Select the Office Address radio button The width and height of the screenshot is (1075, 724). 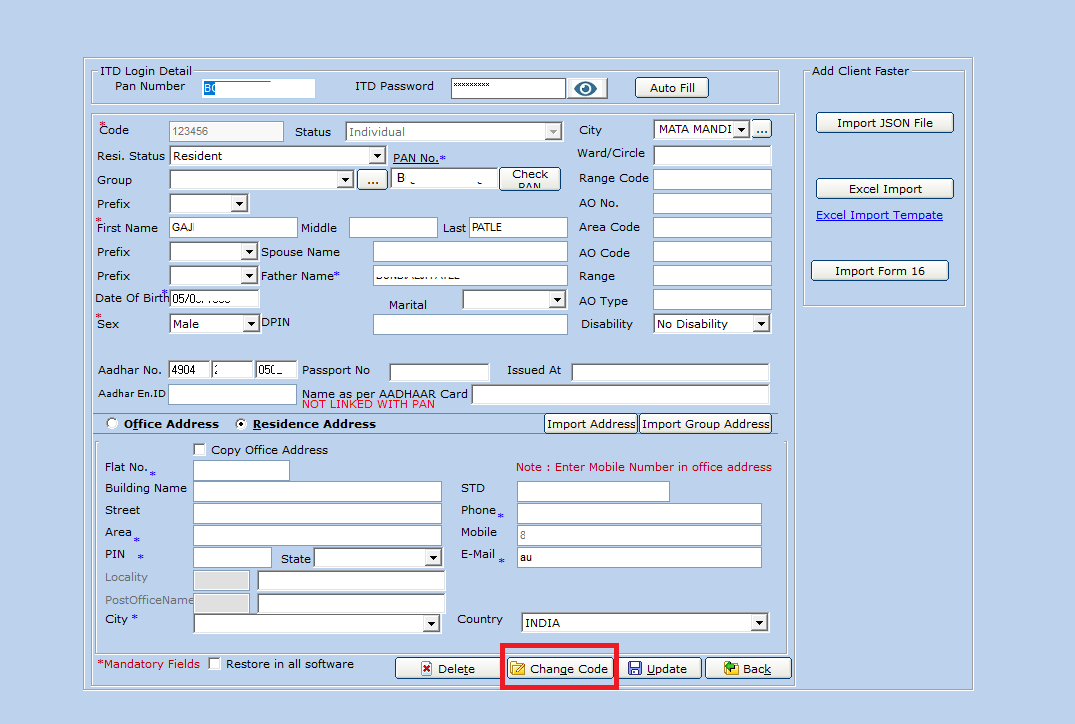point(112,424)
